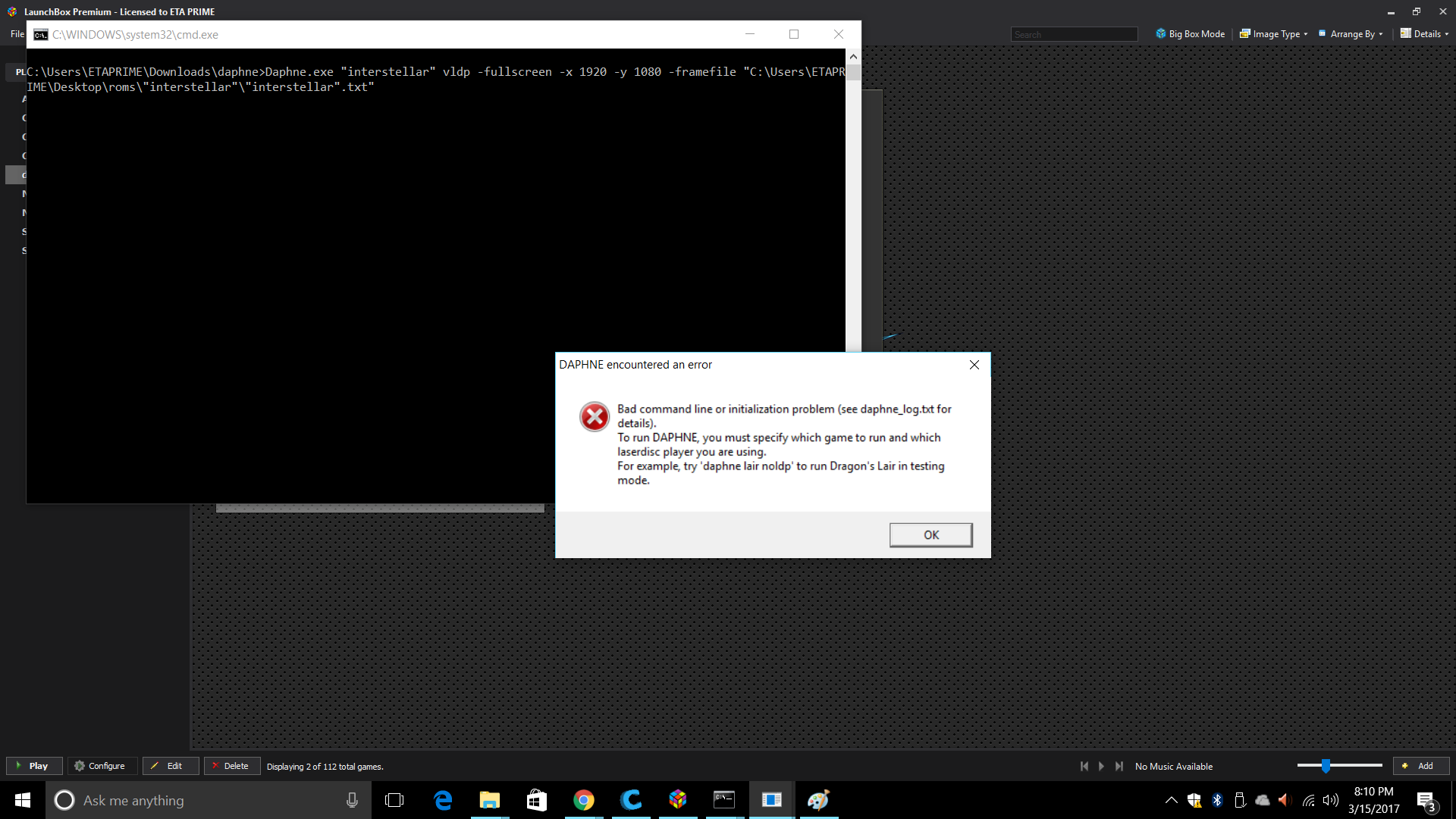Click the LaunchBox title bar logo
Image resolution: width=1456 pixels, height=819 pixels.
point(12,11)
